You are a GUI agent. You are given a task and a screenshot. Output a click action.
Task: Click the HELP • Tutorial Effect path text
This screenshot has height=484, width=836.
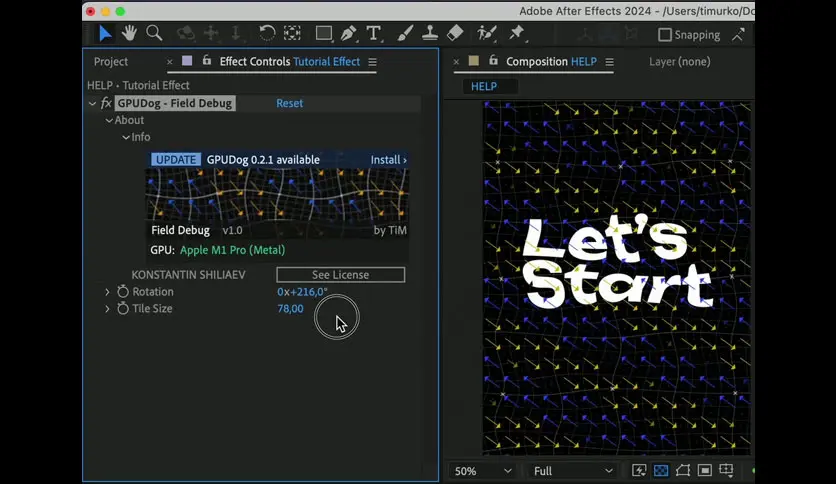[x=138, y=85]
